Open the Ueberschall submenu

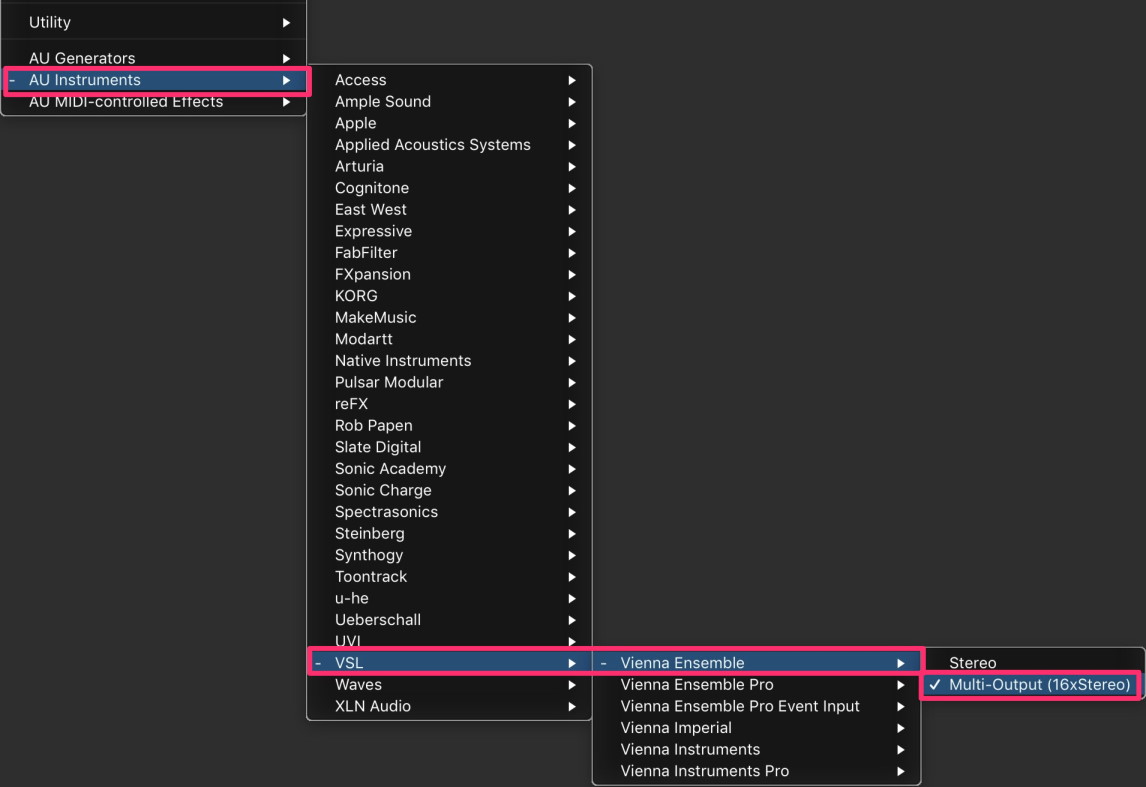tap(449, 620)
